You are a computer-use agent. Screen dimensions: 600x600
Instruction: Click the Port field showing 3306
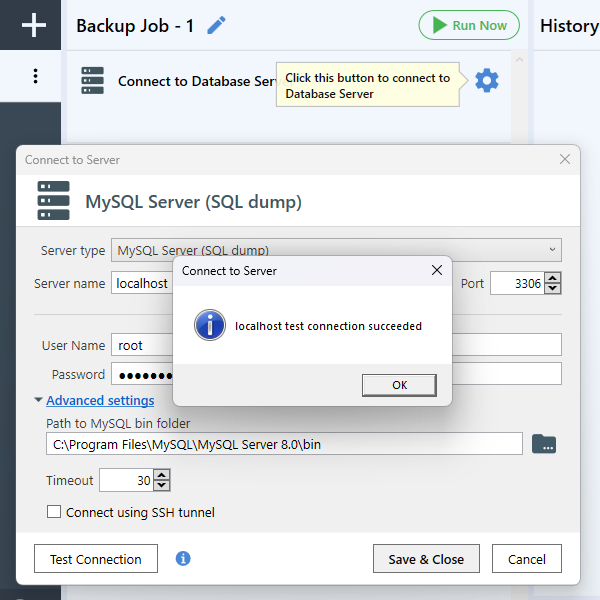point(517,283)
